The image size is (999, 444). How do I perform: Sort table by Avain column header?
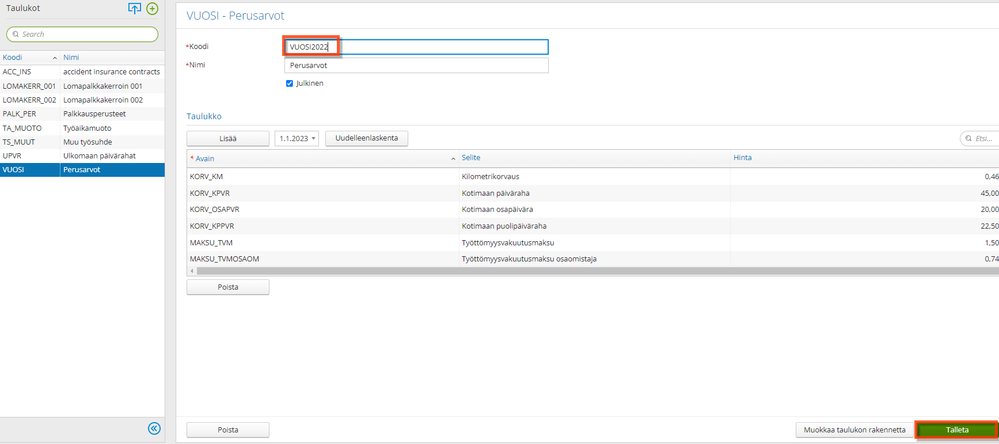[x=322, y=157]
